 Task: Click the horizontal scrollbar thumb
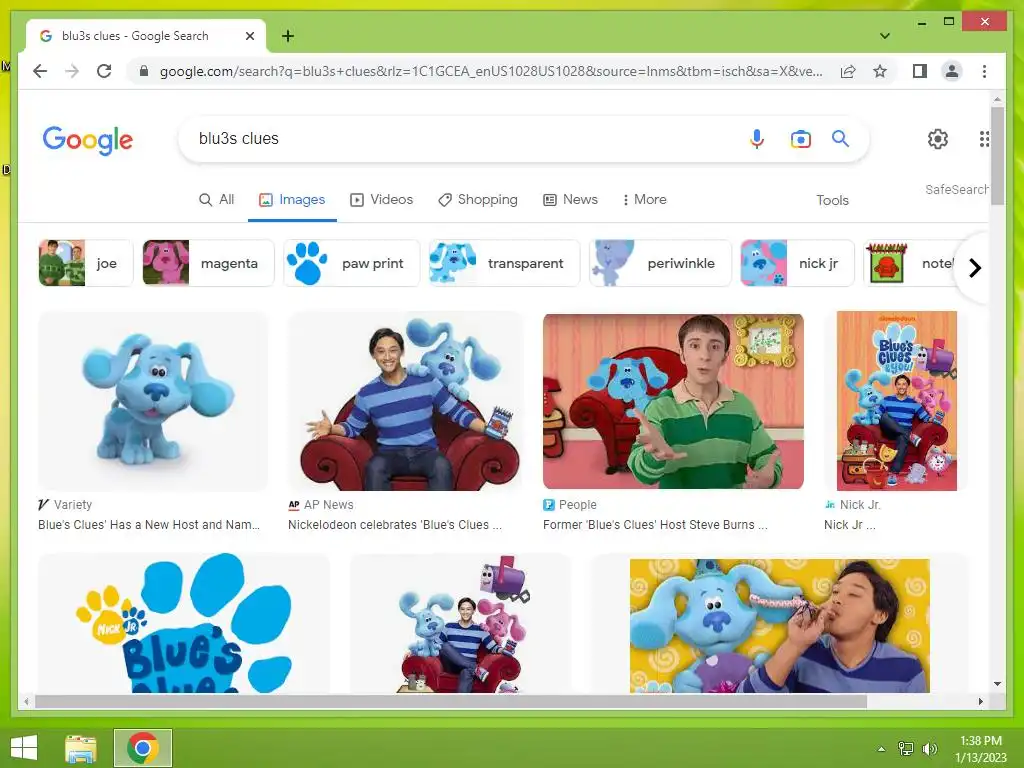(x=451, y=701)
